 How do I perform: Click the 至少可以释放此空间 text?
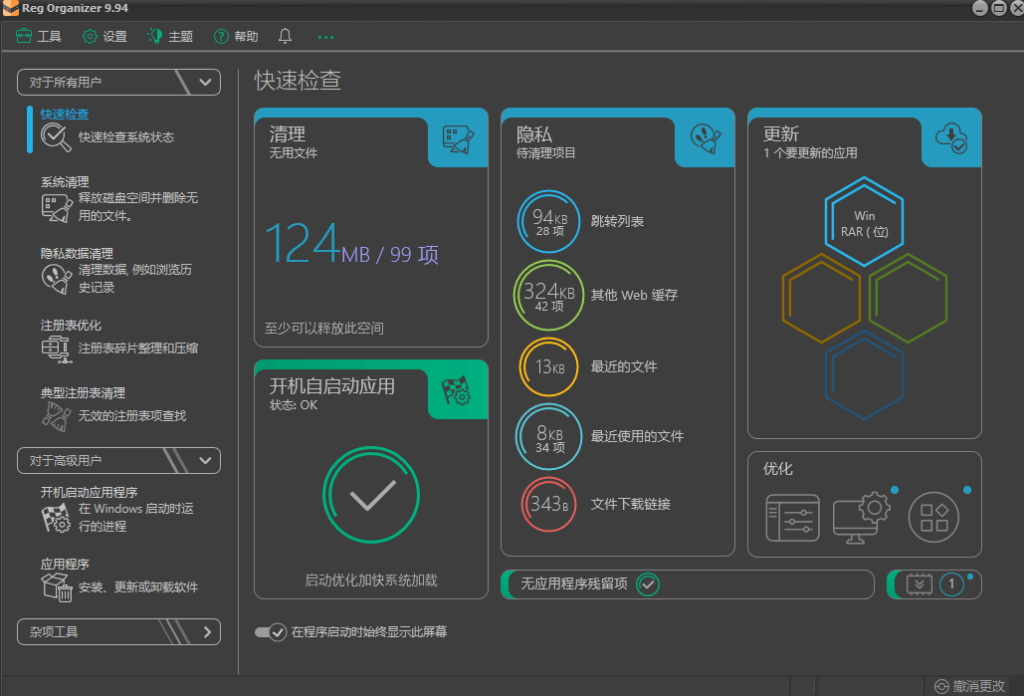pos(324,328)
